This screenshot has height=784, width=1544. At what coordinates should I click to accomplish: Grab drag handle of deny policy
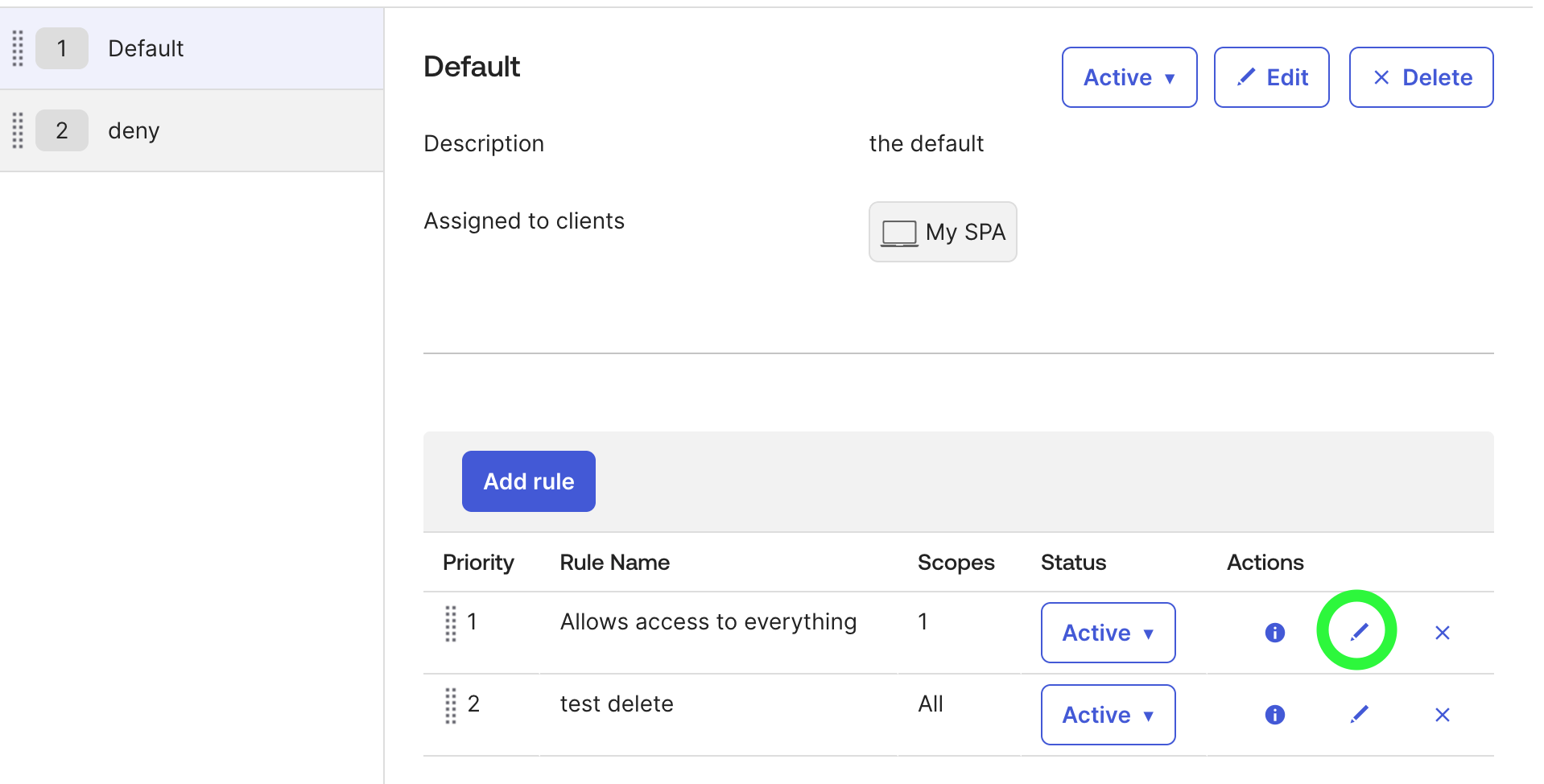pyautogui.click(x=18, y=130)
